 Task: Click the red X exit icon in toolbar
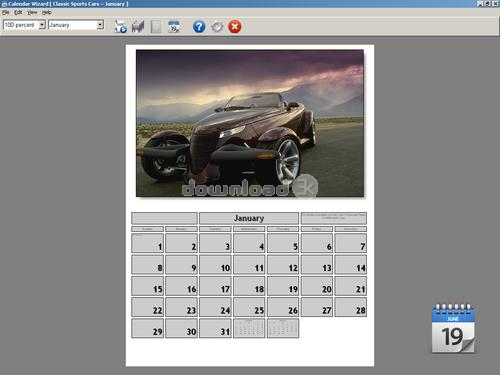(x=235, y=26)
